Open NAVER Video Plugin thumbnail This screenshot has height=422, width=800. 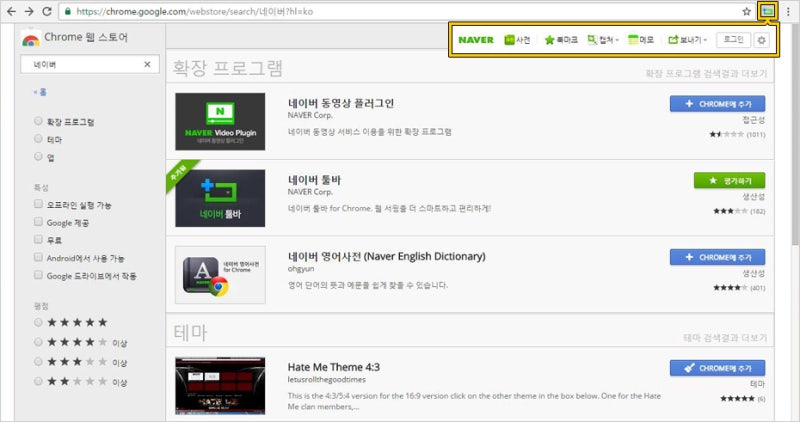(x=220, y=121)
